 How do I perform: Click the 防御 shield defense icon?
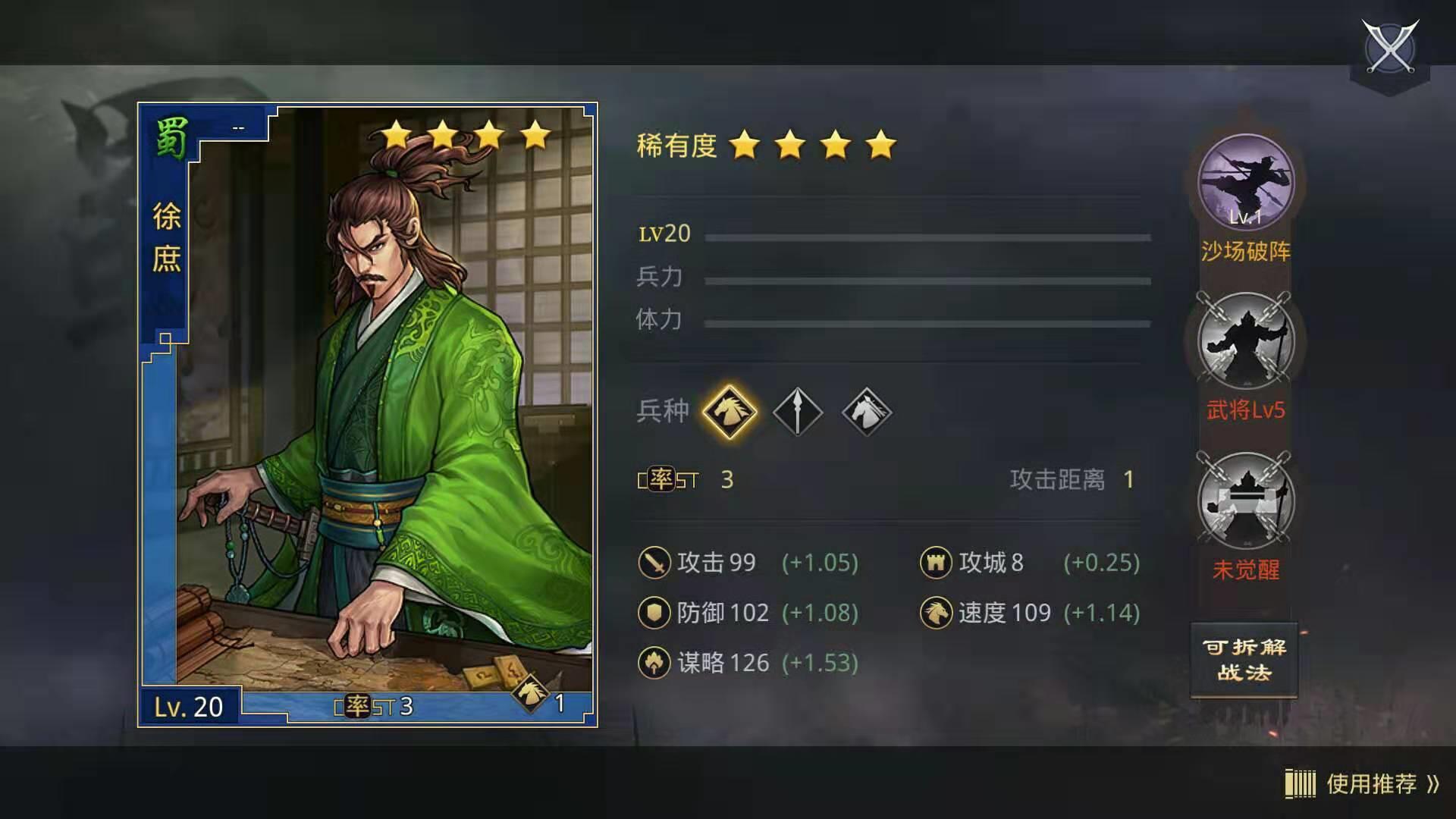tap(654, 613)
